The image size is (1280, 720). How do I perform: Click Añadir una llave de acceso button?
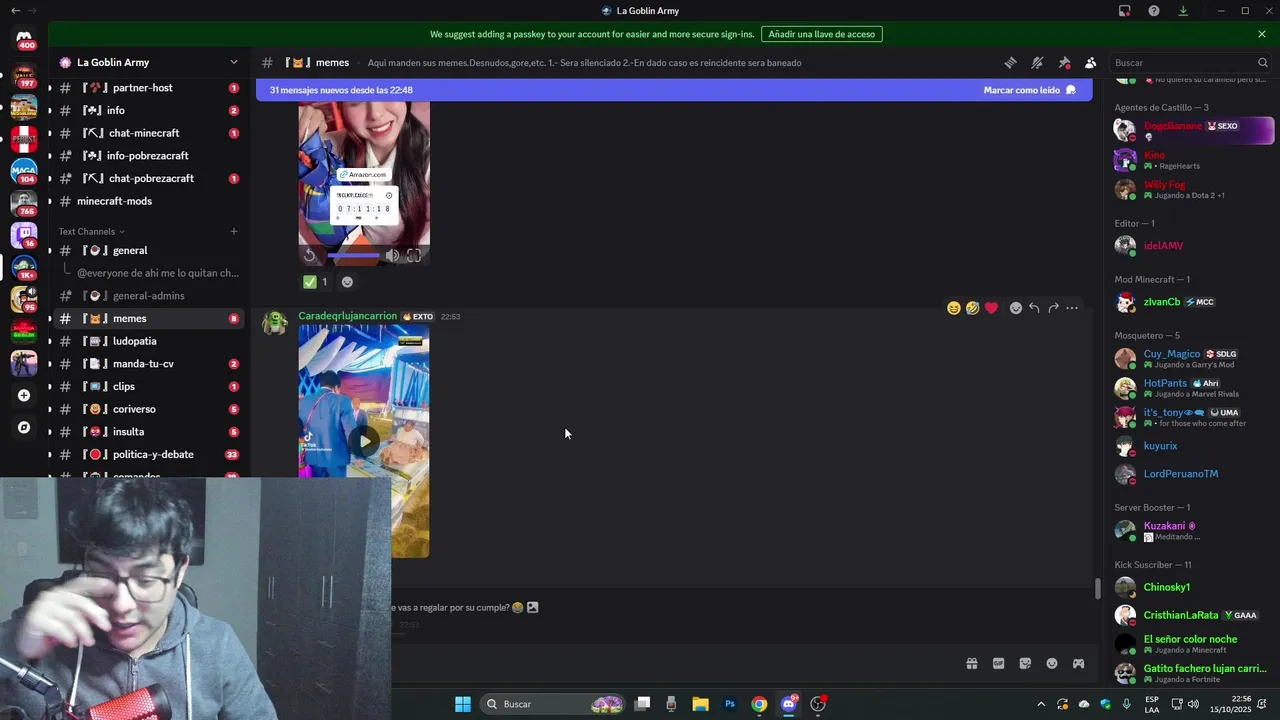point(821,34)
